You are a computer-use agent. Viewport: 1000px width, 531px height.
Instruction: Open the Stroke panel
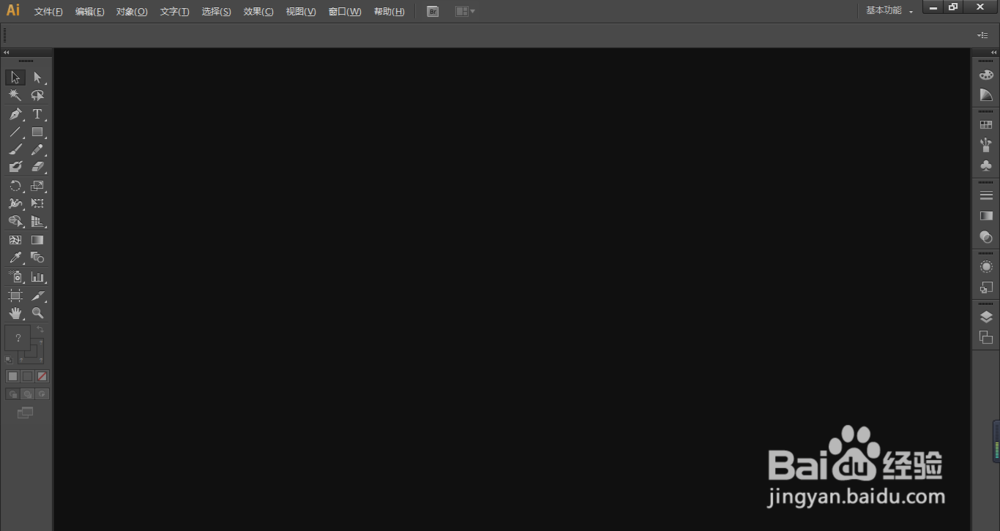click(x=986, y=196)
